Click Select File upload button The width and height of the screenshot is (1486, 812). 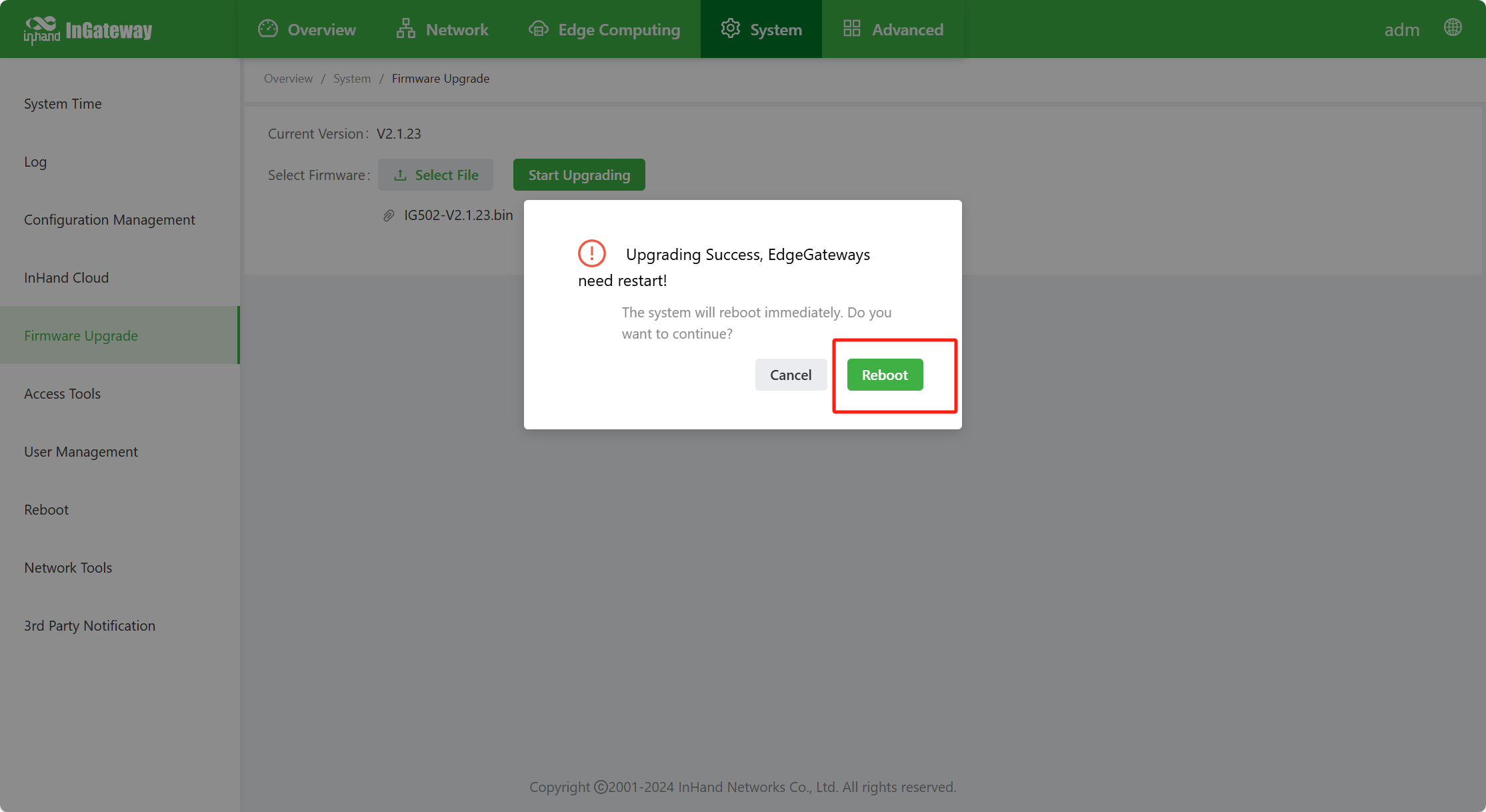point(435,175)
